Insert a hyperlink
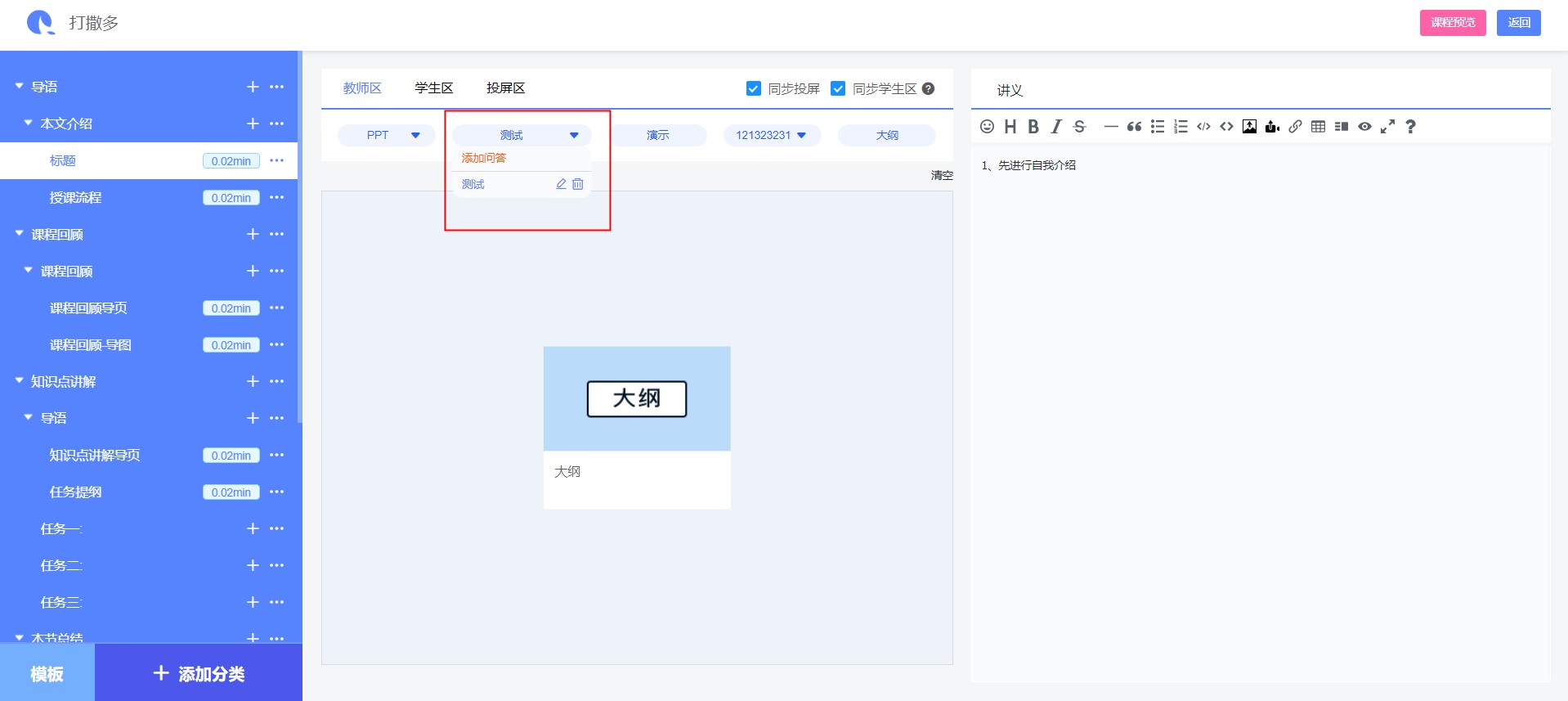This screenshot has height=701, width=1568. [1295, 126]
